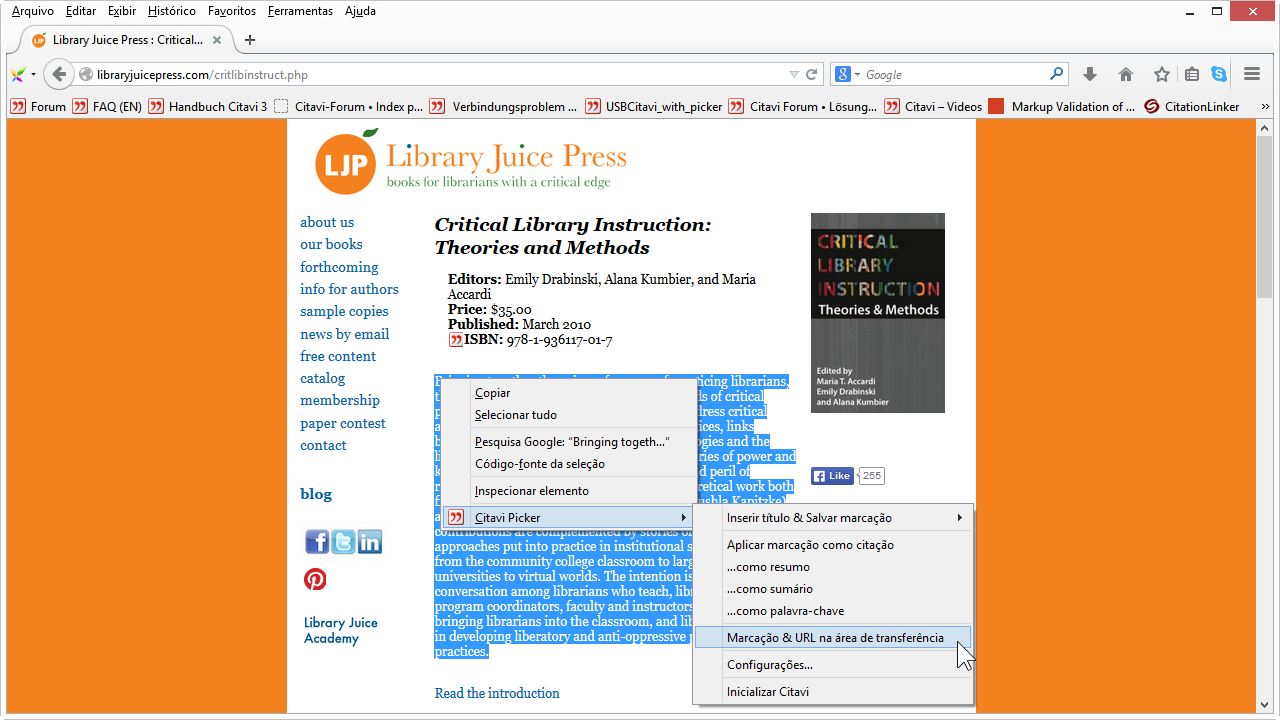Select ...como palavra-chave
This screenshot has width=1280, height=720.
834,611
